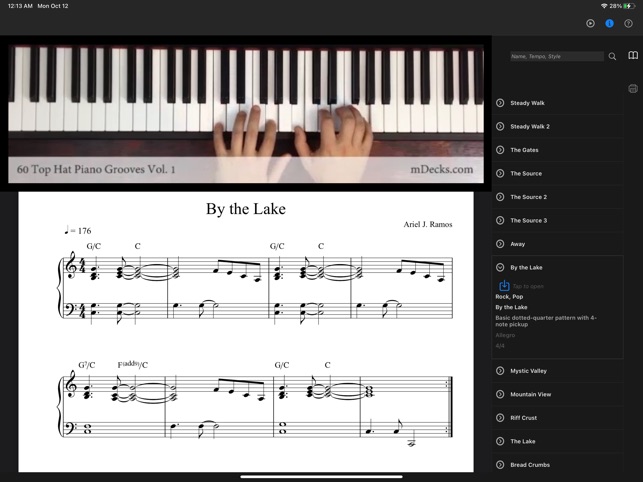Screen dimensions: 643x482
Task: Click the Wi-Fi icon in status bar
Action: point(604,6)
